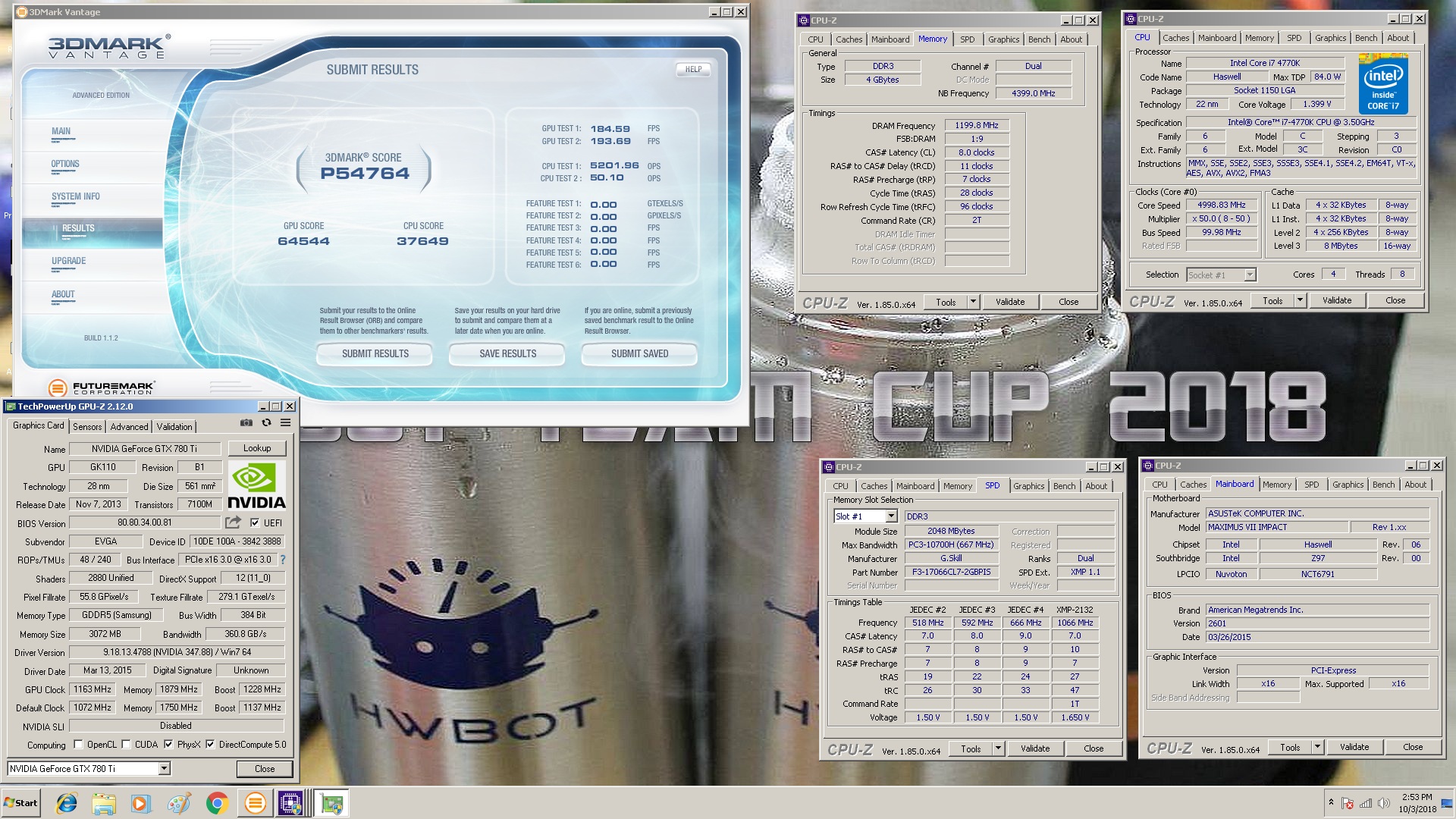Screen dimensions: 1456x819
Task: Open the GPU selection dropdown in GPU-Z
Action: click(x=164, y=769)
